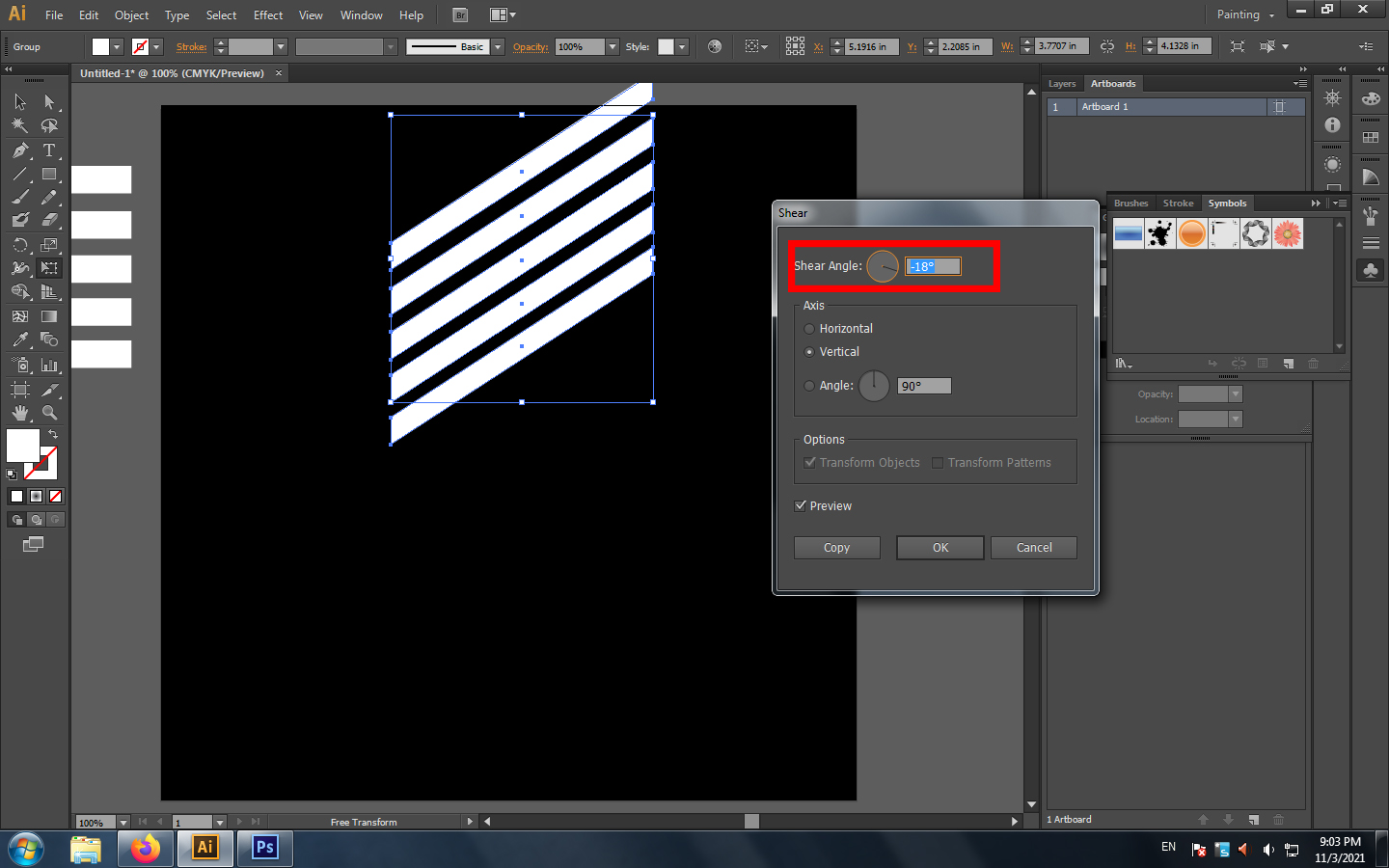Image resolution: width=1389 pixels, height=868 pixels.
Task: Open the Opacity dropdown in control bar
Action: (x=613, y=46)
